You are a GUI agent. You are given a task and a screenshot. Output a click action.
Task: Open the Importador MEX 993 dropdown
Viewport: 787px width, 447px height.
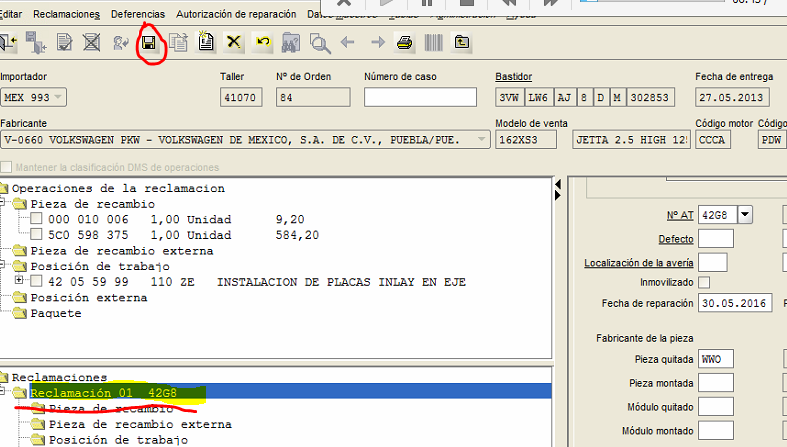pos(58,97)
